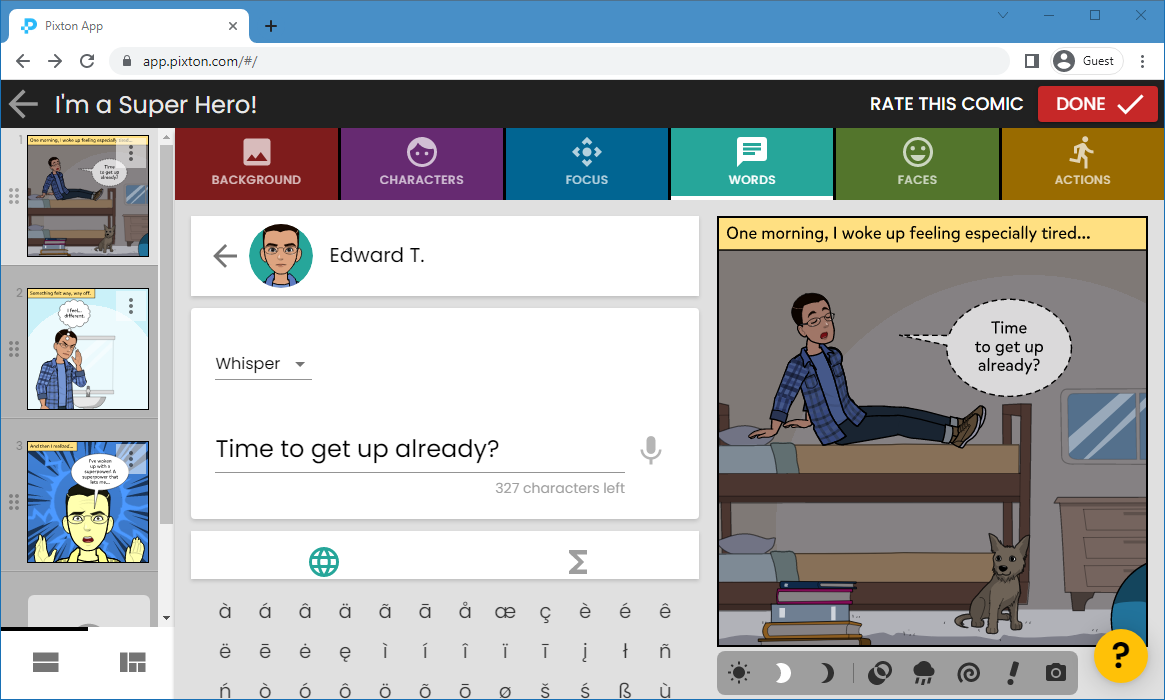Apply the spiral swirl effect
The image size is (1165, 700).
tap(967, 673)
